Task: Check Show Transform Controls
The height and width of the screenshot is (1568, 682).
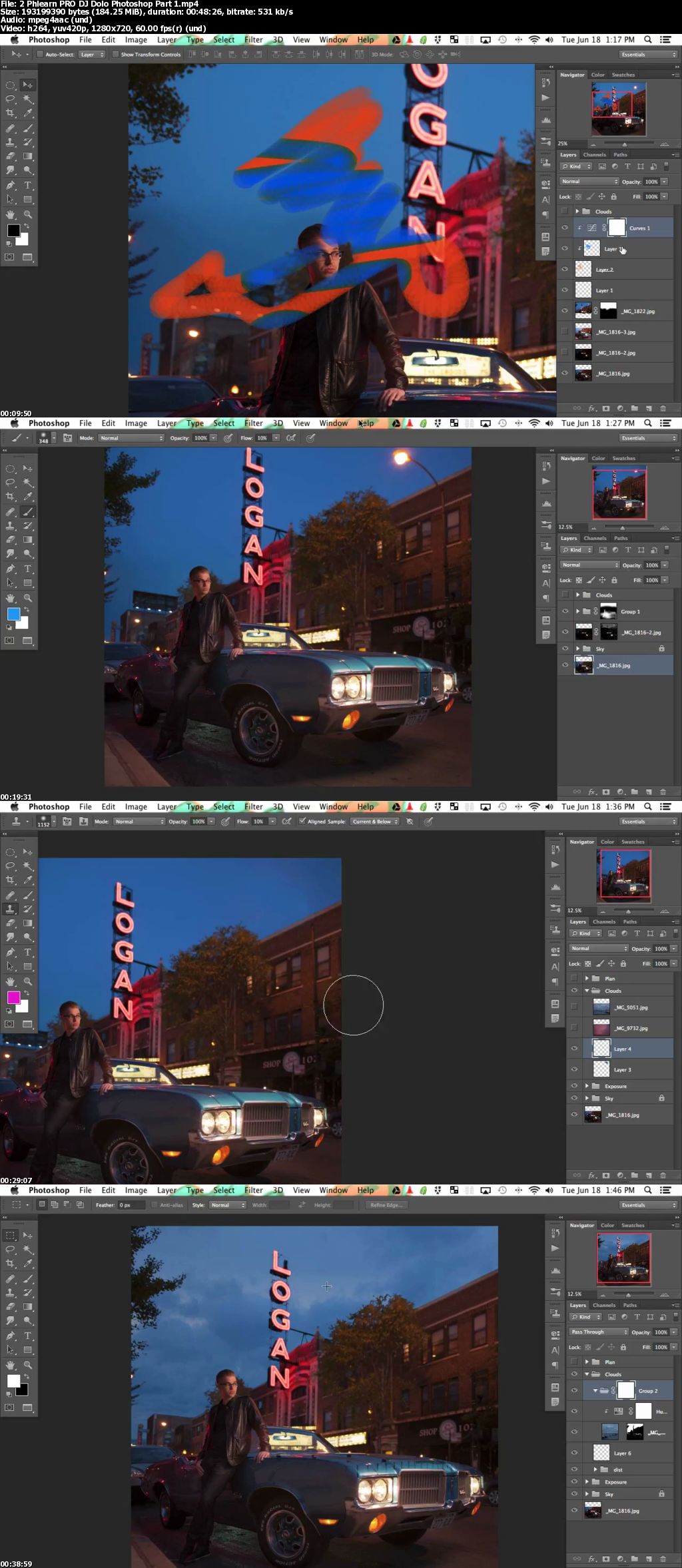Action: [x=115, y=55]
